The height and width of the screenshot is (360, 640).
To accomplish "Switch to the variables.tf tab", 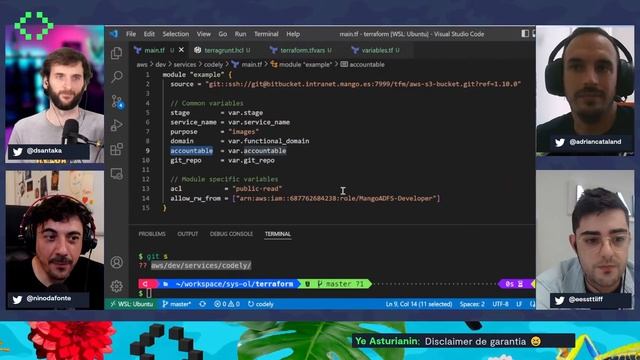I will click(x=377, y=50).
